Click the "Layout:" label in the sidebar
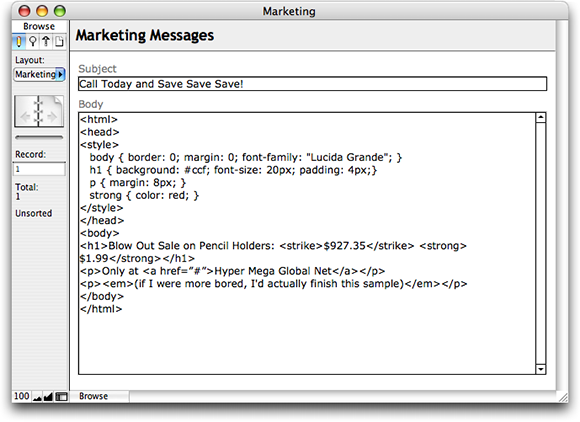Image resolution: width=580 pixels, height=422 pixels. click(30, 60)
